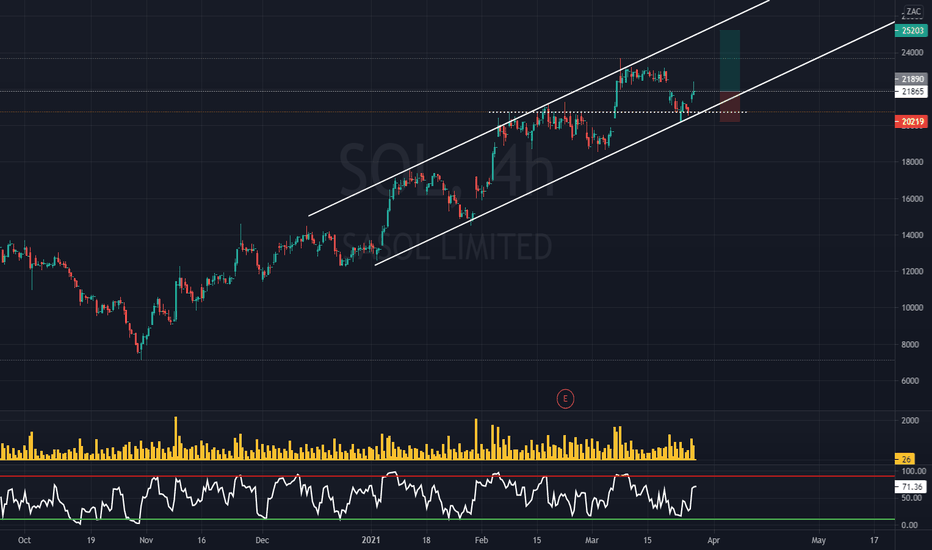Image resolution: width=932 pixels, height=550 pixels.
Task: Click the red overbought line in oscillator pane
Action: tap(447, 476)
